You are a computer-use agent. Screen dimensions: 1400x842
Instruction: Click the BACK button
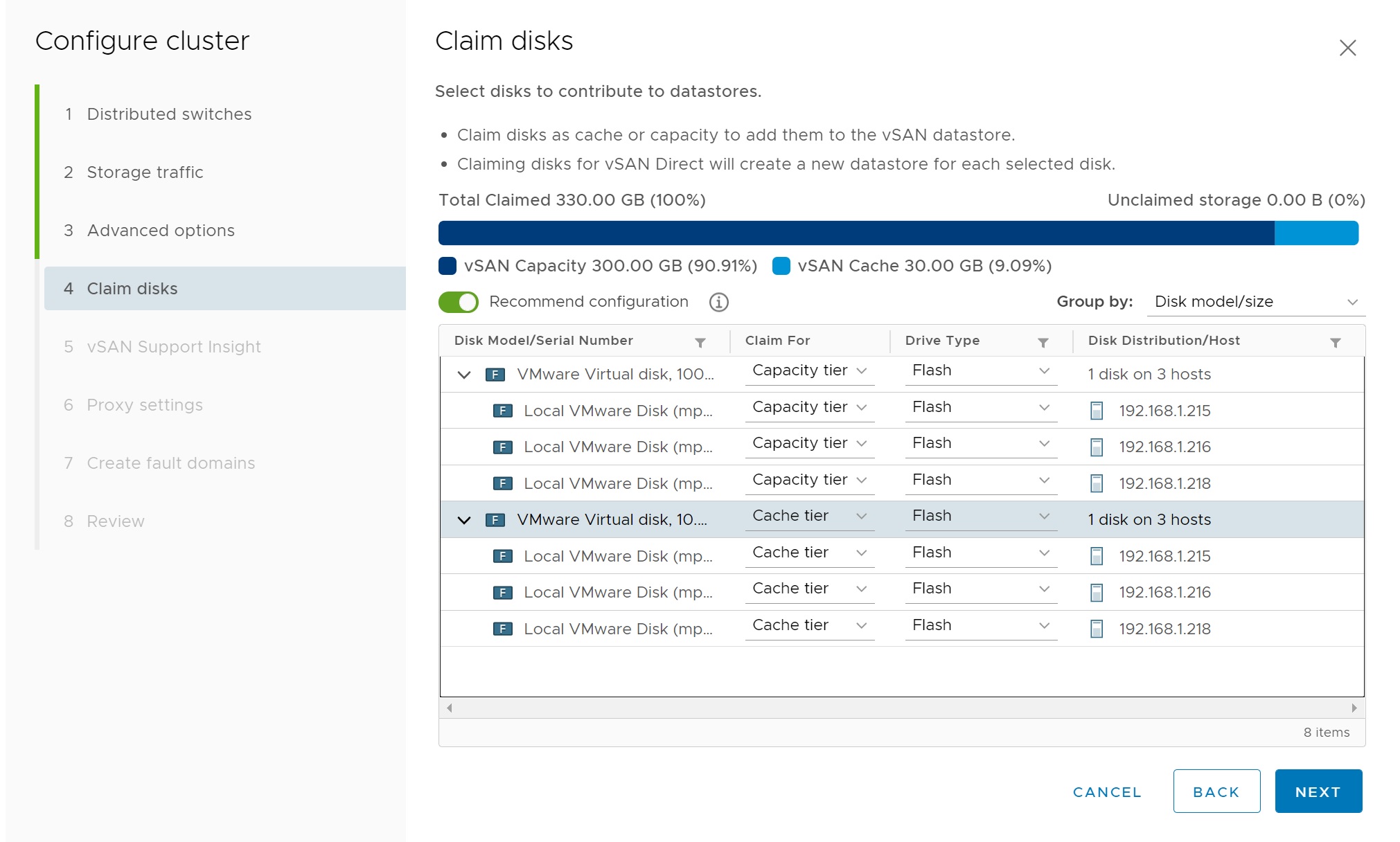[x=1216, y=791]
